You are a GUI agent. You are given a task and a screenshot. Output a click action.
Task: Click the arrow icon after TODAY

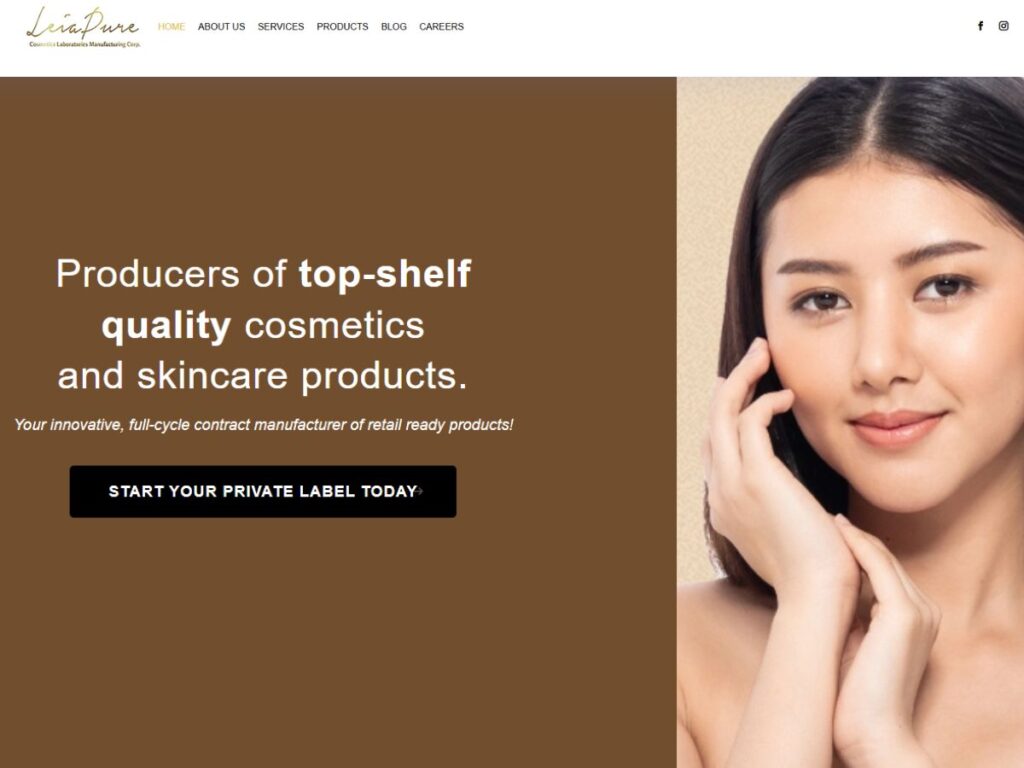click(420, 491)
